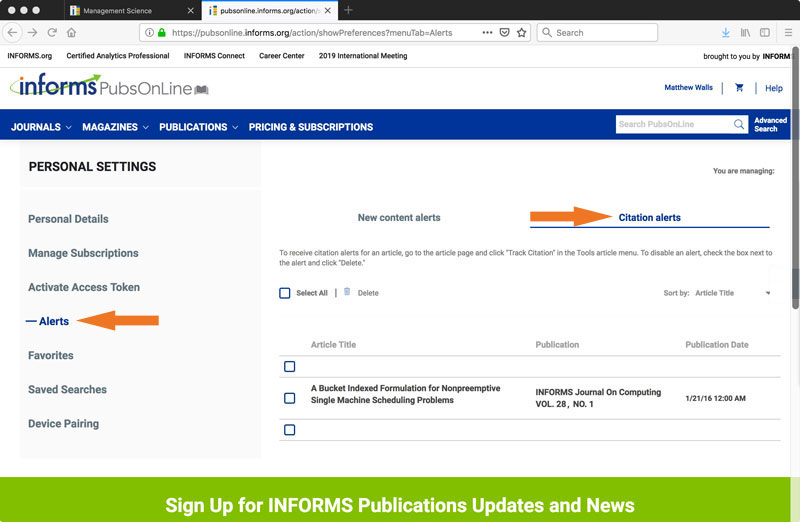800x522 pixels.
Task: Open the browser downloads arrow
Action: click(x=726, y=33)
